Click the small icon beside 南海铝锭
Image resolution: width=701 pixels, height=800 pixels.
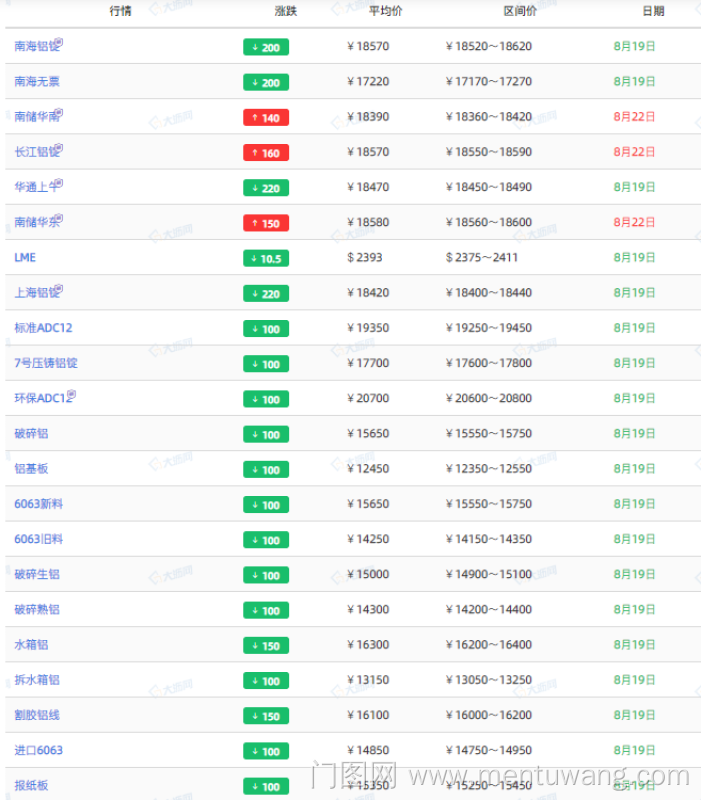point(58,43)
